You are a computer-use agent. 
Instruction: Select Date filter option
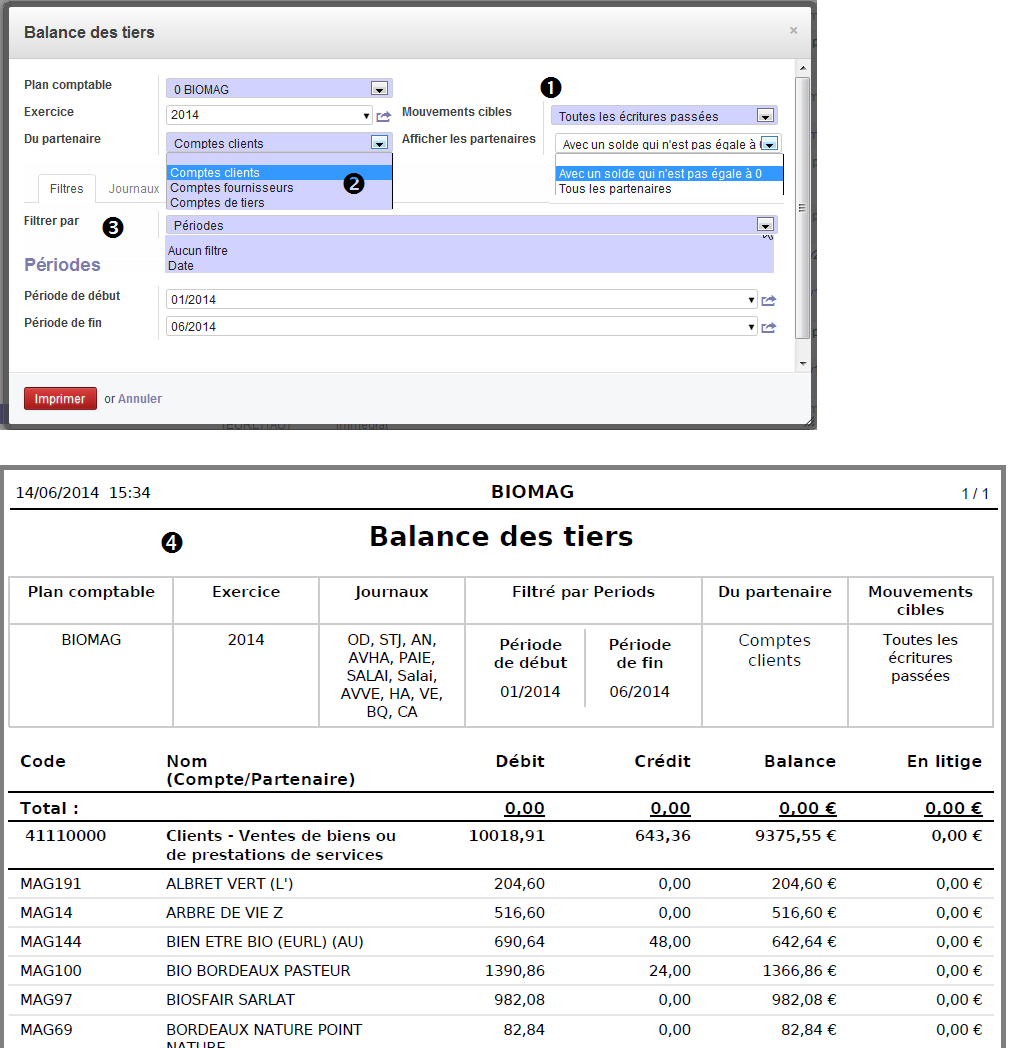click(x=469, y=265)
